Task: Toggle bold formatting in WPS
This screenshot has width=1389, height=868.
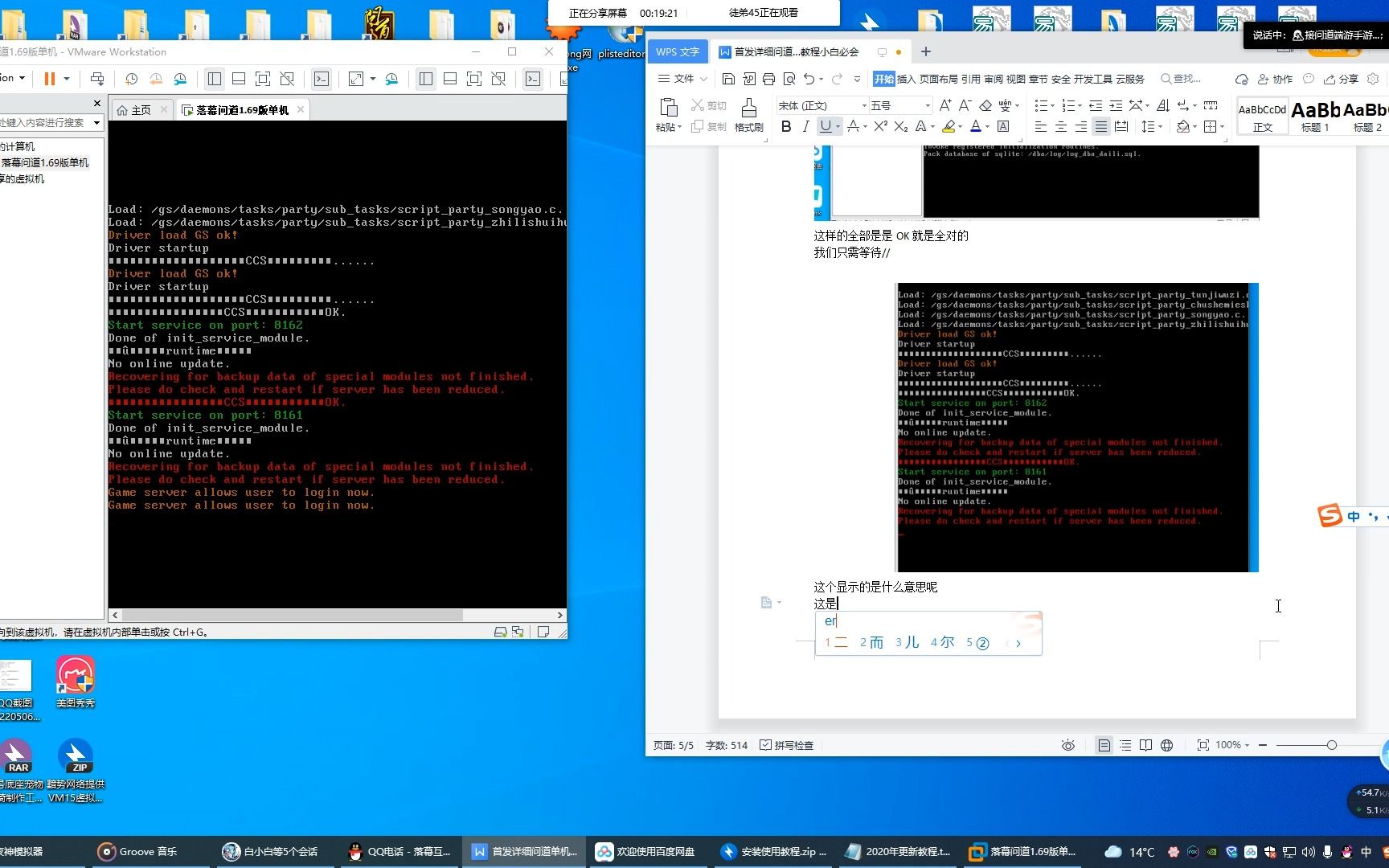Action: pyautogui.click(x=786, y=126)
